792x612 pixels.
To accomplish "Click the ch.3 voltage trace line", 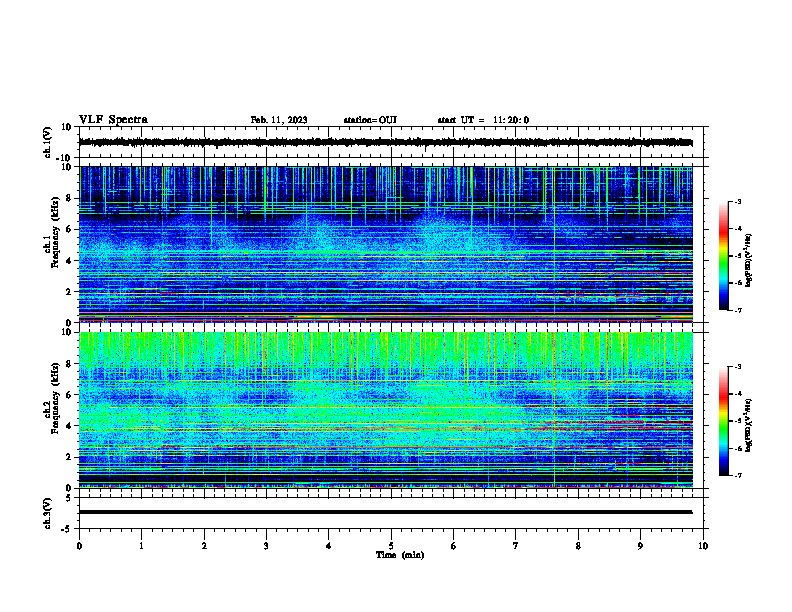I will pos(385,512).
